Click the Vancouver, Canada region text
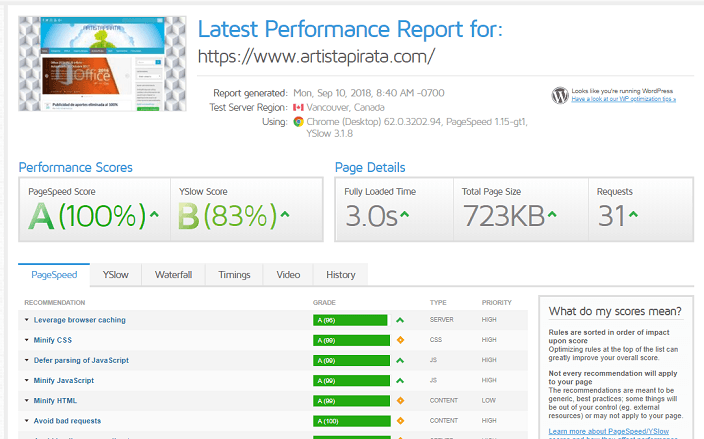Screen dimensions: 704x439 [345, 107]
